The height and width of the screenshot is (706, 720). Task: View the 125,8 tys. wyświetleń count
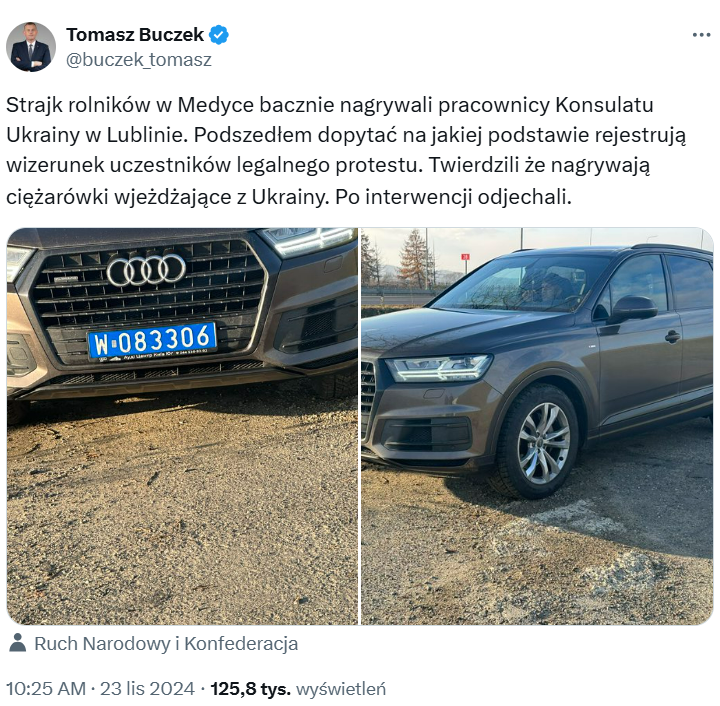pyautogui.click(x=298, y=689)
